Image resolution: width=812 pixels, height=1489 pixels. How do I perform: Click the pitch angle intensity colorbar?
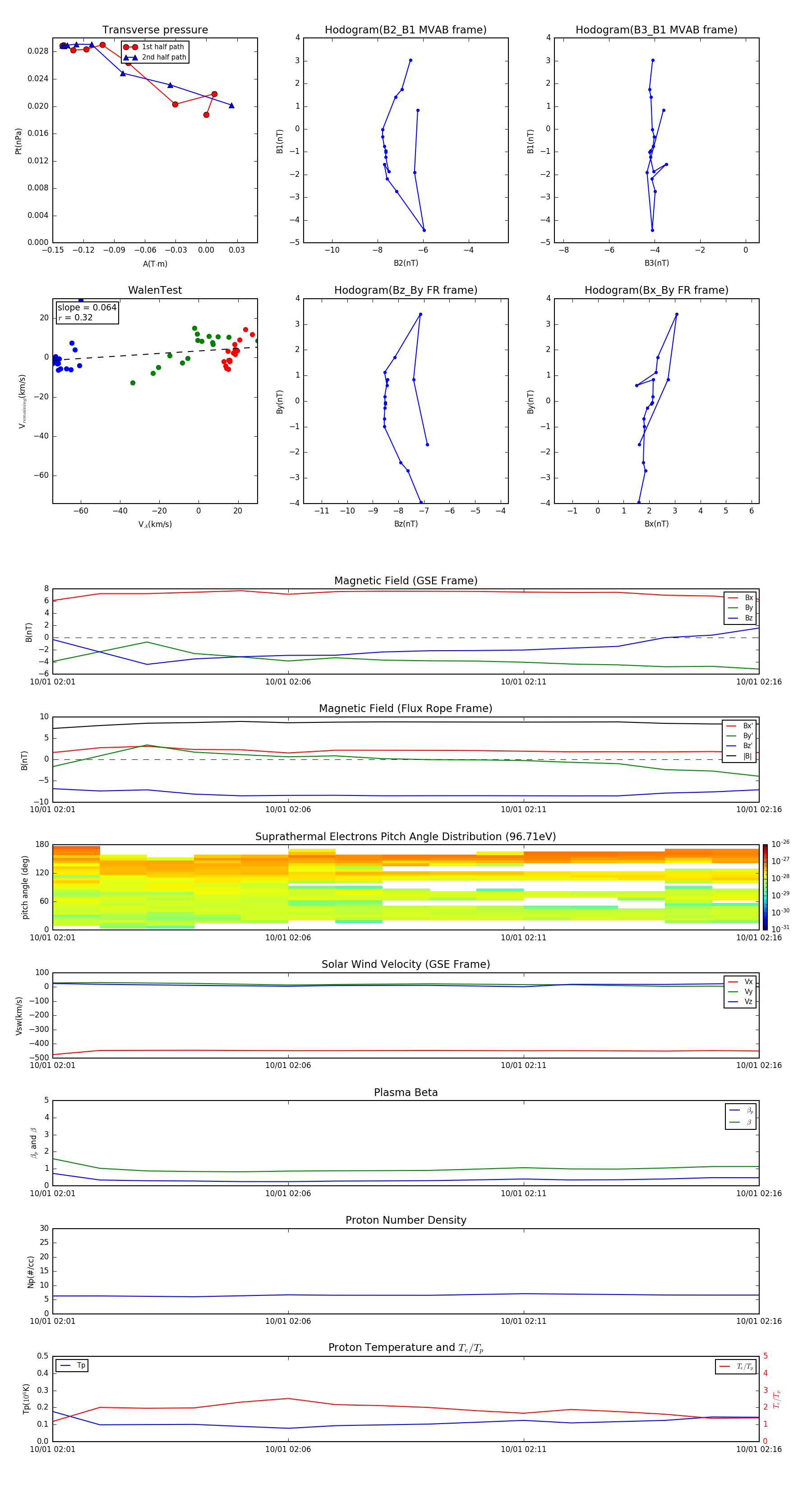click(765, 887)
